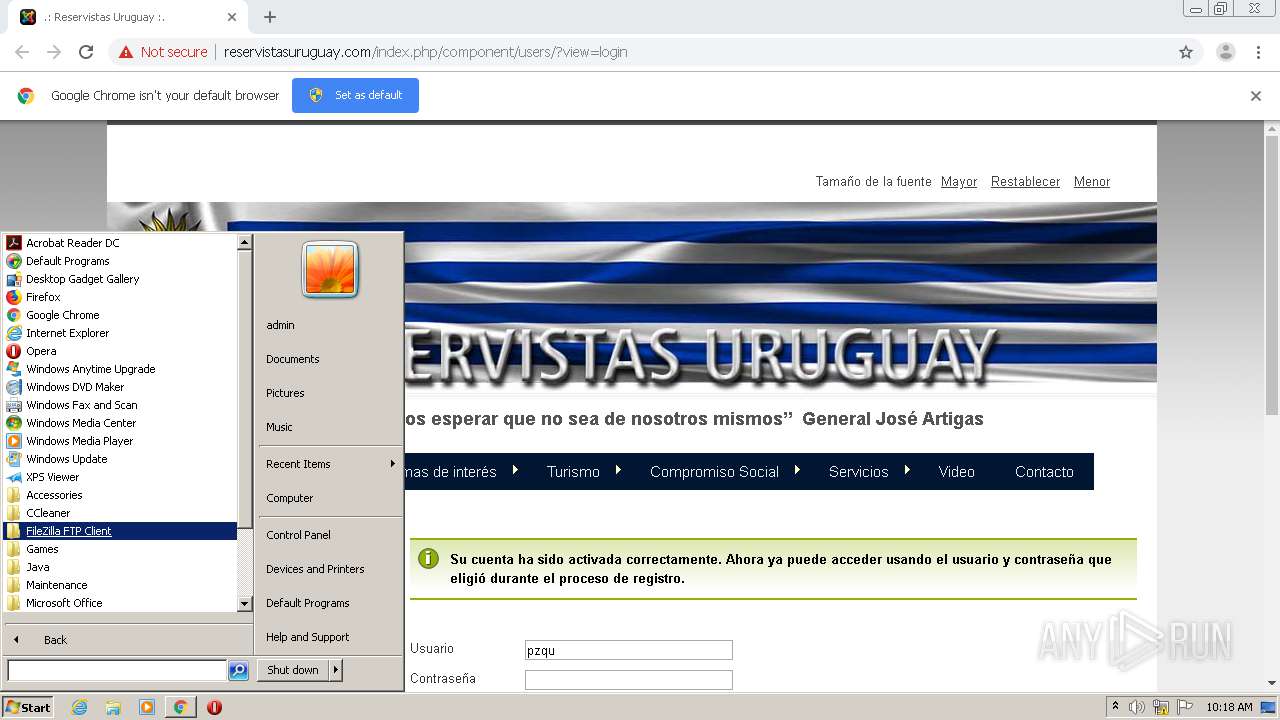Open Windows Media Player from list

click(x=79, y=441)
